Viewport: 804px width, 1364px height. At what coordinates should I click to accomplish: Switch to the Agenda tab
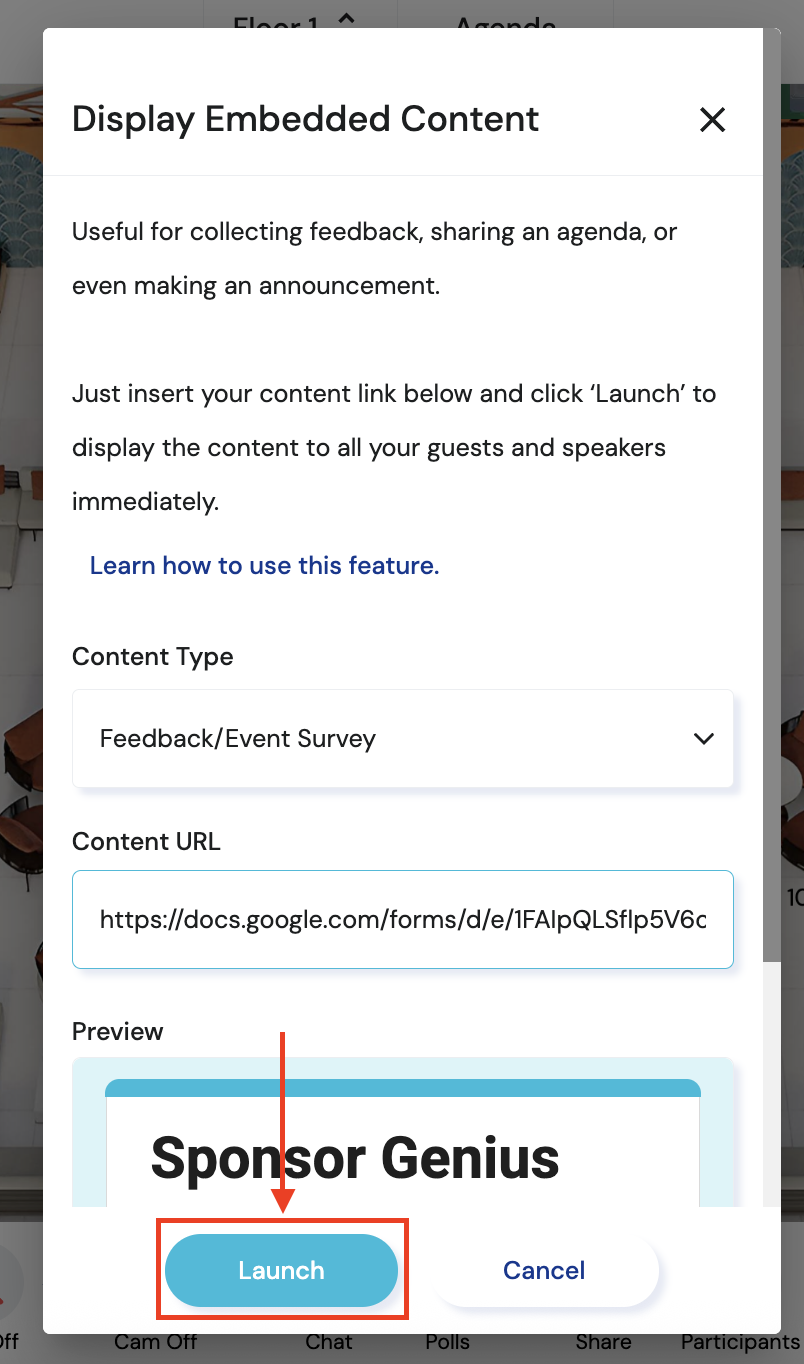pos(505,22)
